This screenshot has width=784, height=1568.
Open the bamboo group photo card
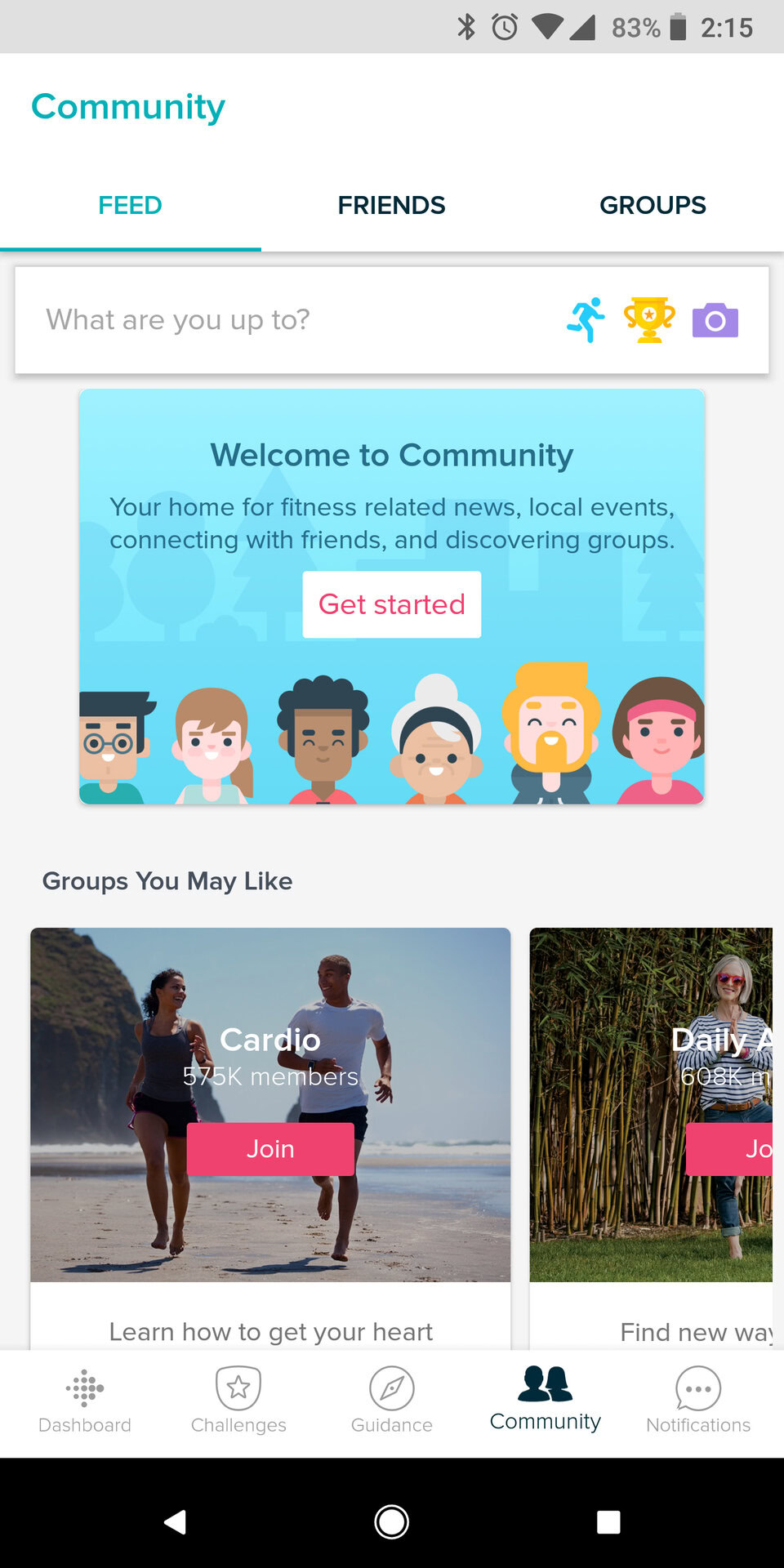click(x=651, y=1104)
